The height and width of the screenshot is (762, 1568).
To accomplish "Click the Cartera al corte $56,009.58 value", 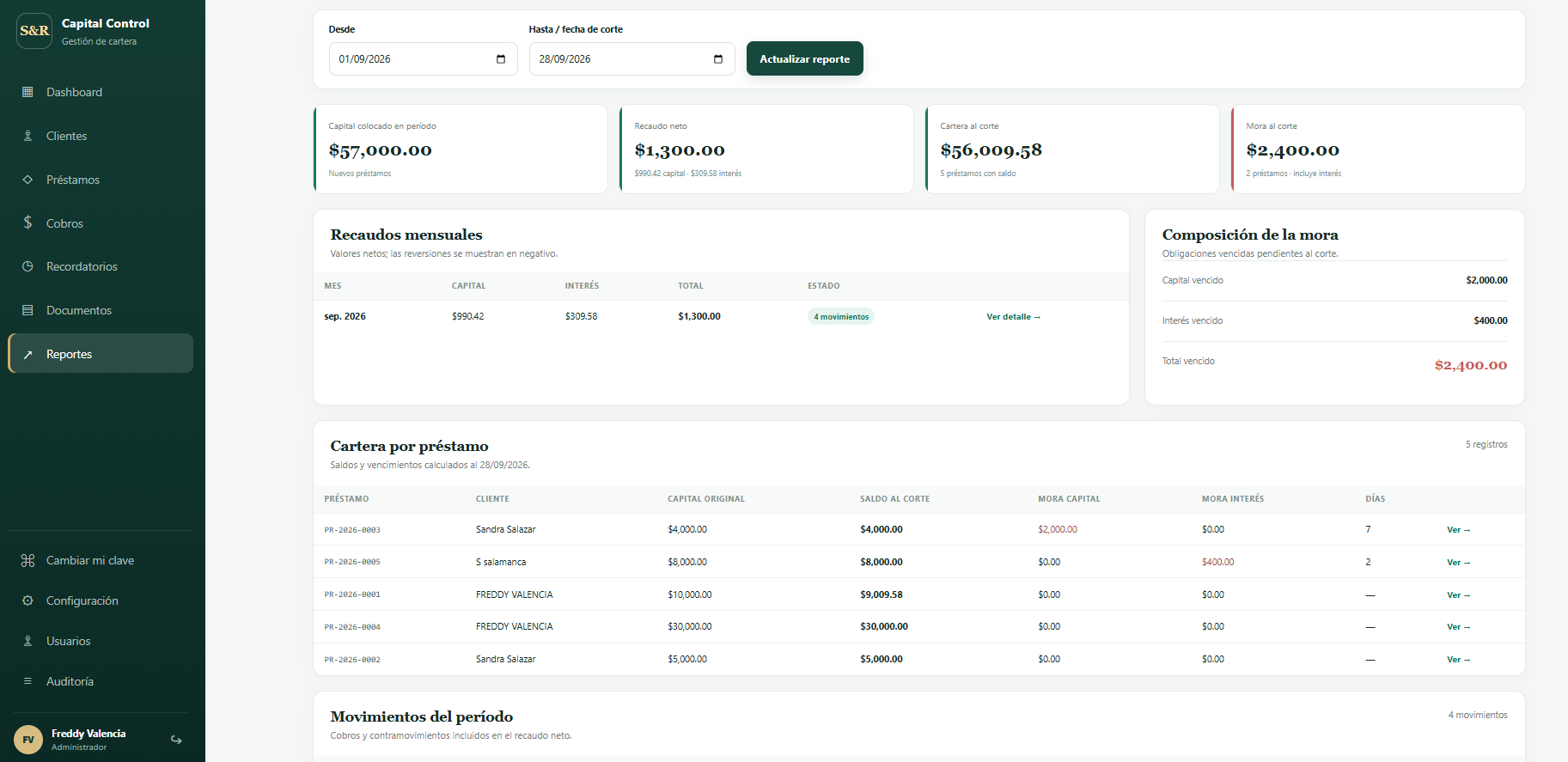I will [991, 150].
